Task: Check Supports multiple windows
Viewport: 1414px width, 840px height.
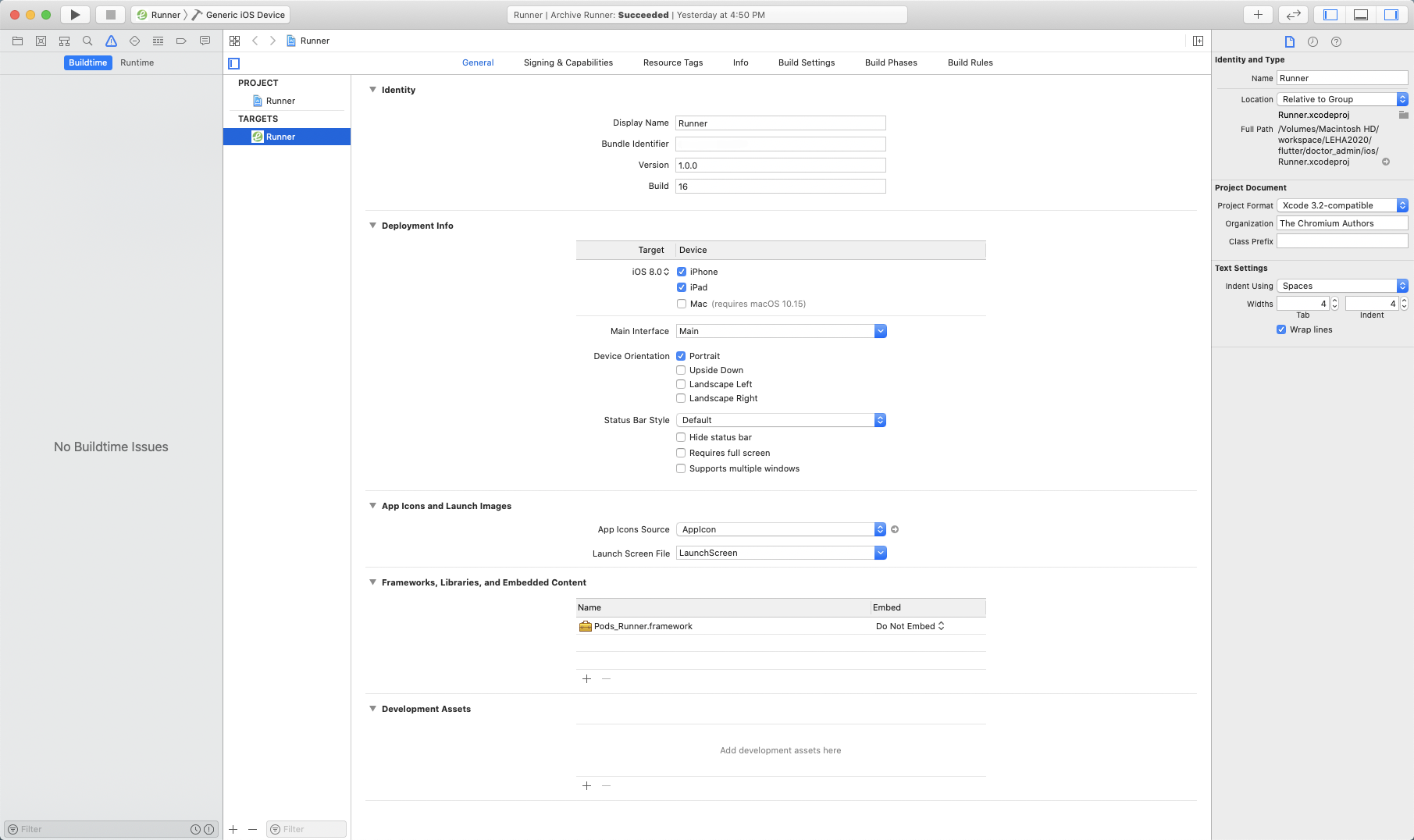Action: click(x=681, y=468)
